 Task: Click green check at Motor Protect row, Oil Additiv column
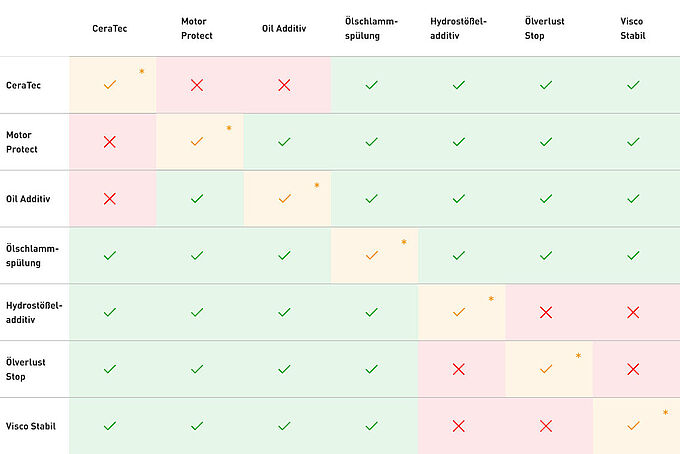(284, 142)
